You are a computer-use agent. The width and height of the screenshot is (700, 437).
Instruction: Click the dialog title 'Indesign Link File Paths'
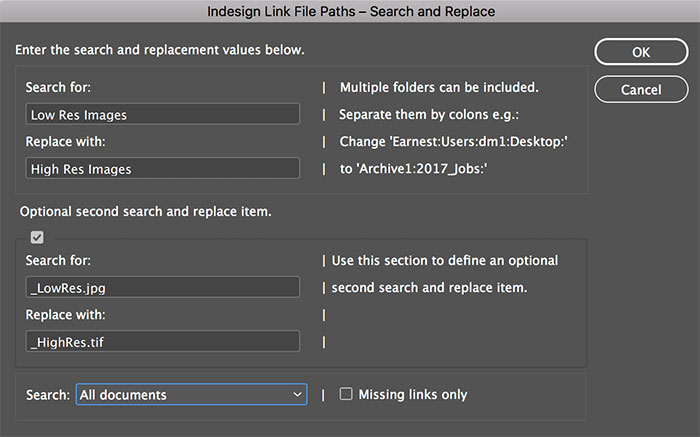click(x=281, y=11)
